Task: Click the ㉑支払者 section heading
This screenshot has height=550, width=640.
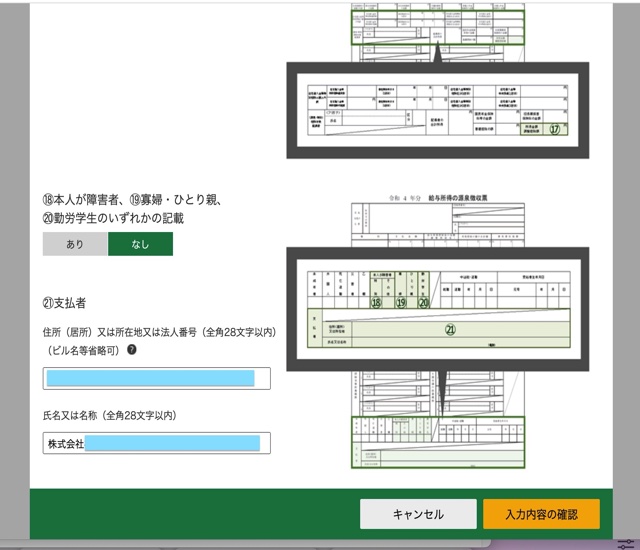Action: [69, 302]
